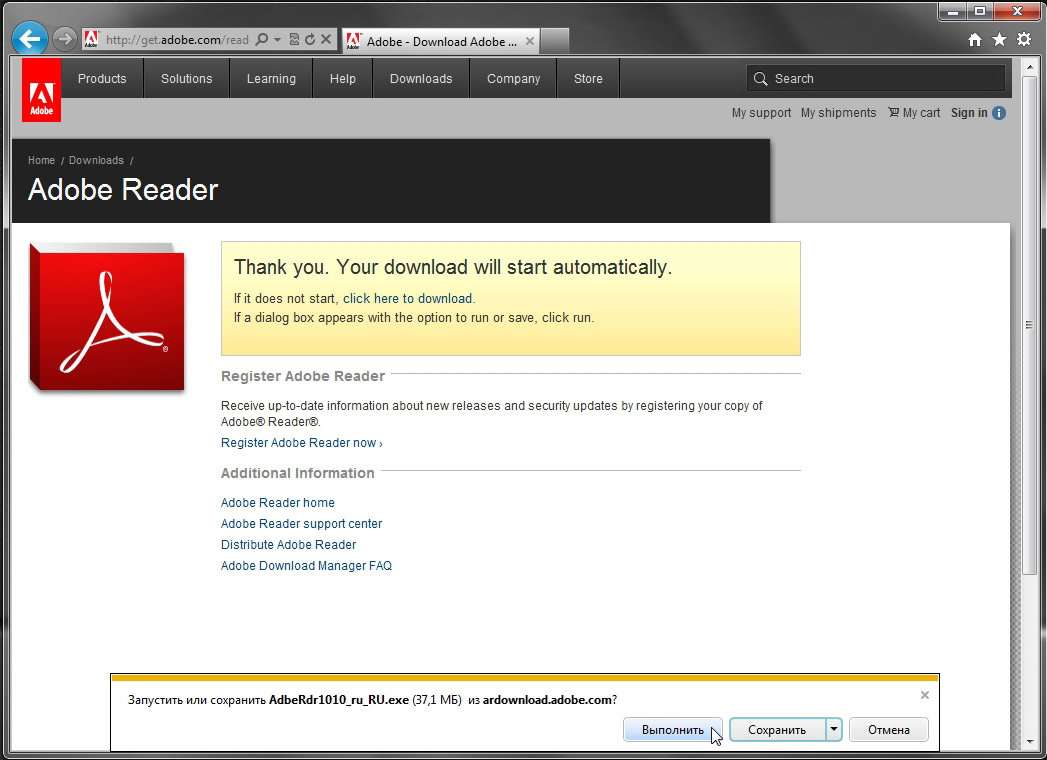Screen dimensions: 1047x760
Task: Click 'click here to download' link
Action: (x=407, y=299)
